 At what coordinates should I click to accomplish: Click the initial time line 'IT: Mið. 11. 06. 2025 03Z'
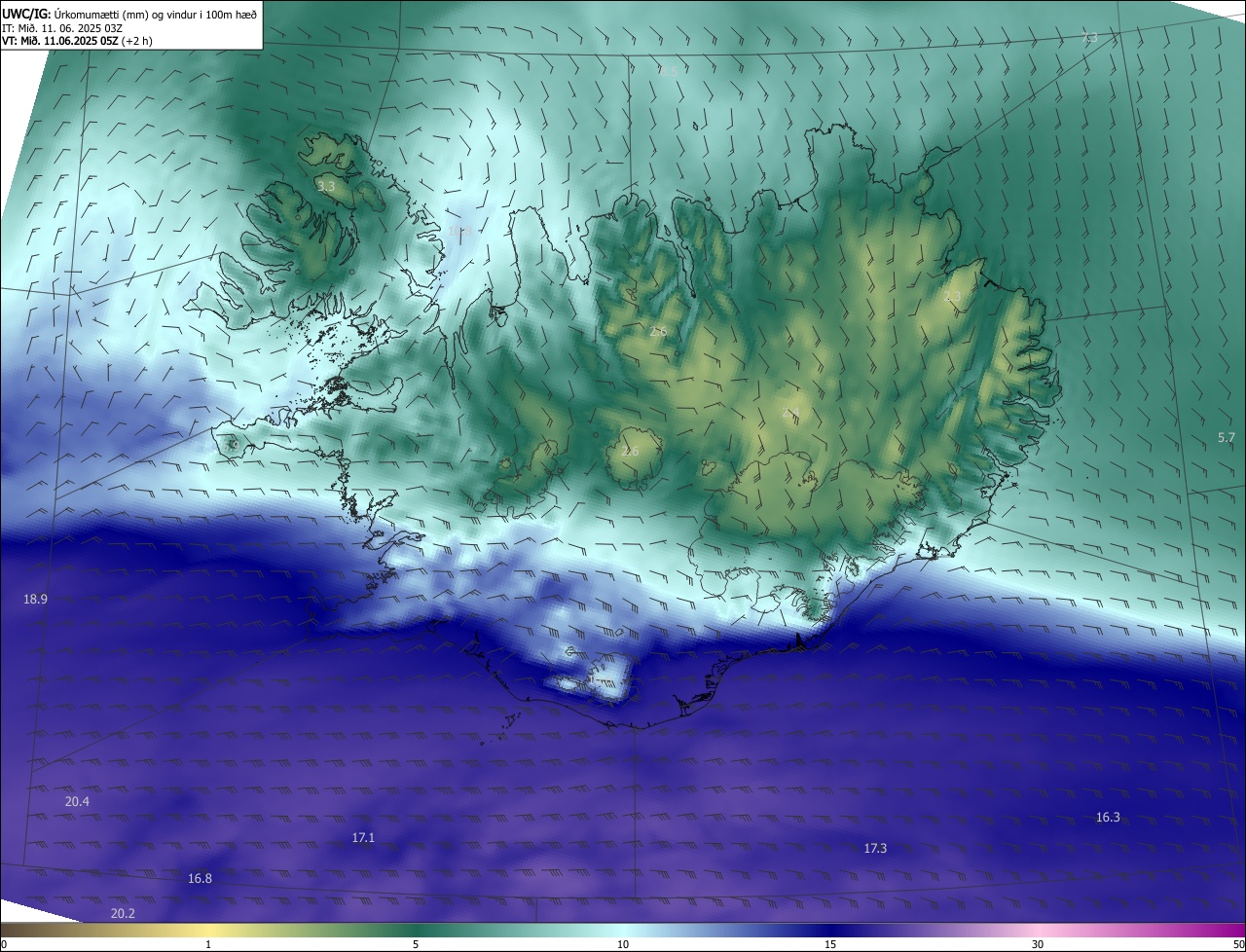(x=62, y=28)
